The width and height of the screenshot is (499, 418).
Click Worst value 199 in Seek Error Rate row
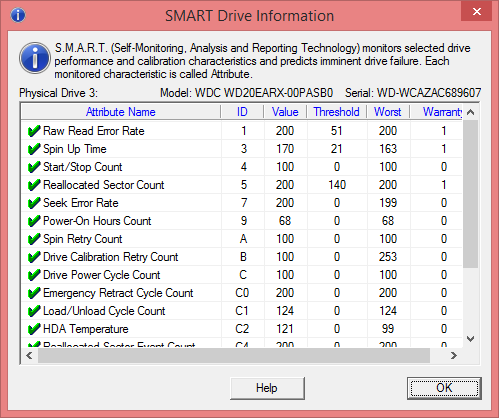pyautogui.click(x=388, y=203)
